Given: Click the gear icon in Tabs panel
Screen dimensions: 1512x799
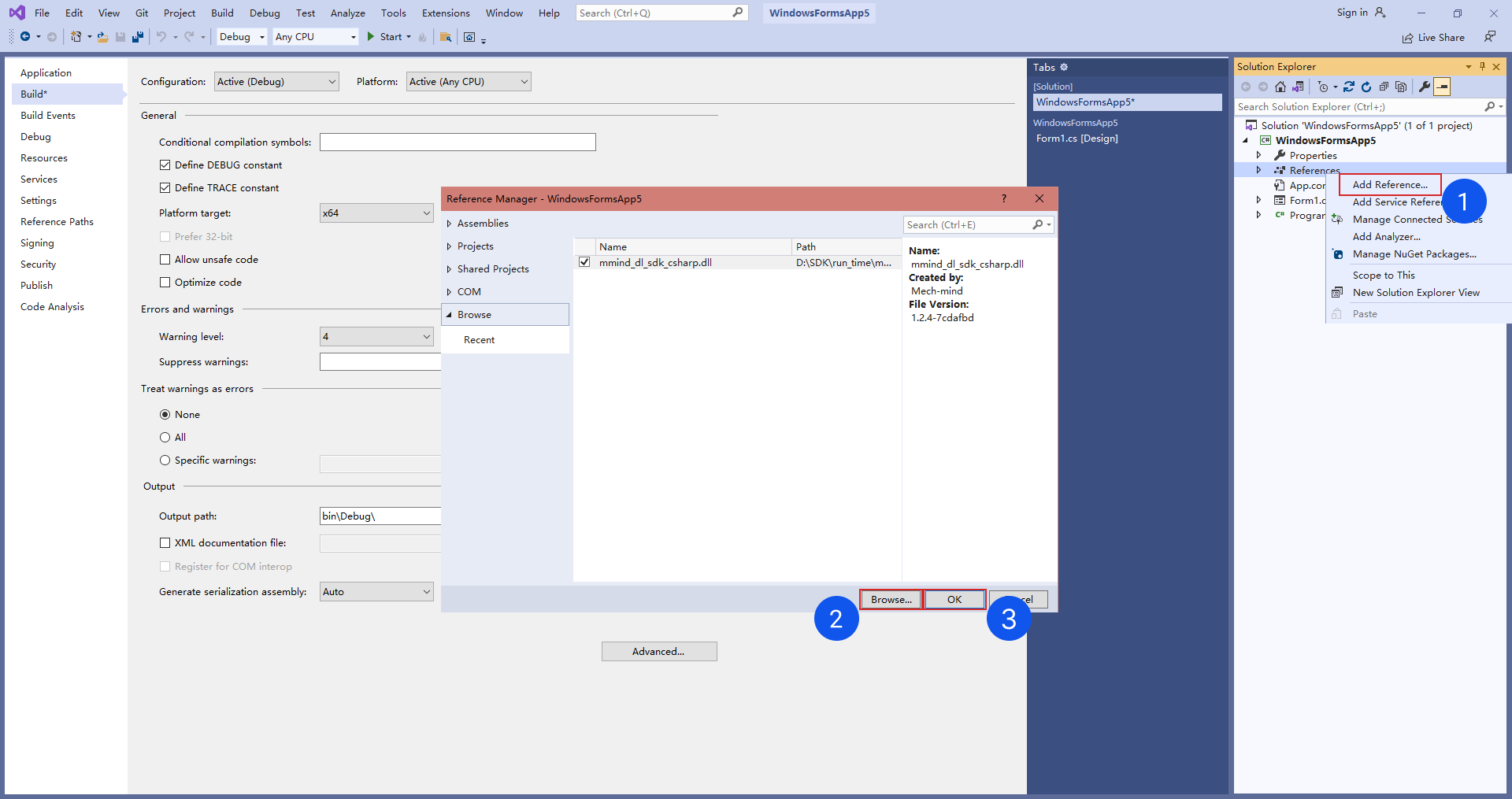Looking at the screenshot, I should coord(1064,67).
